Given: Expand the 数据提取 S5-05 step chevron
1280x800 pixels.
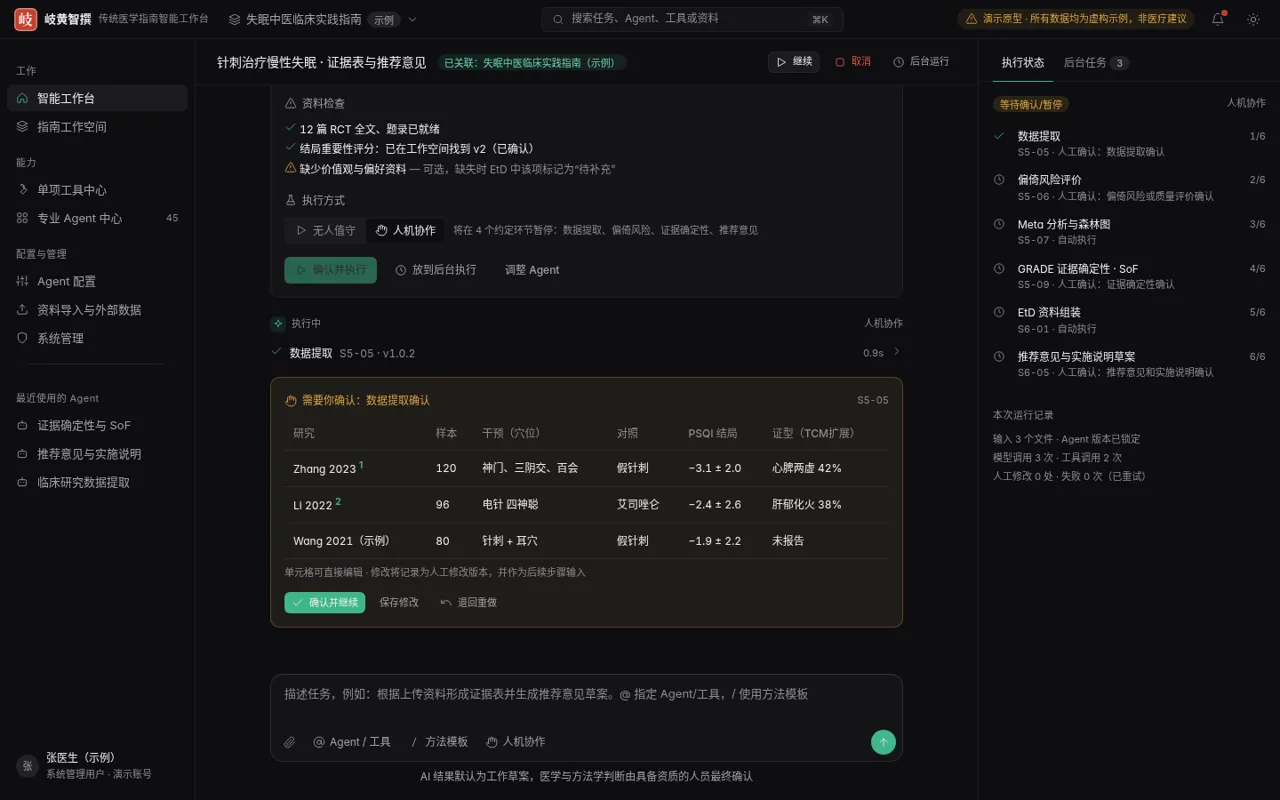Looking at the screenshot, I should click(x=897, y=352).
